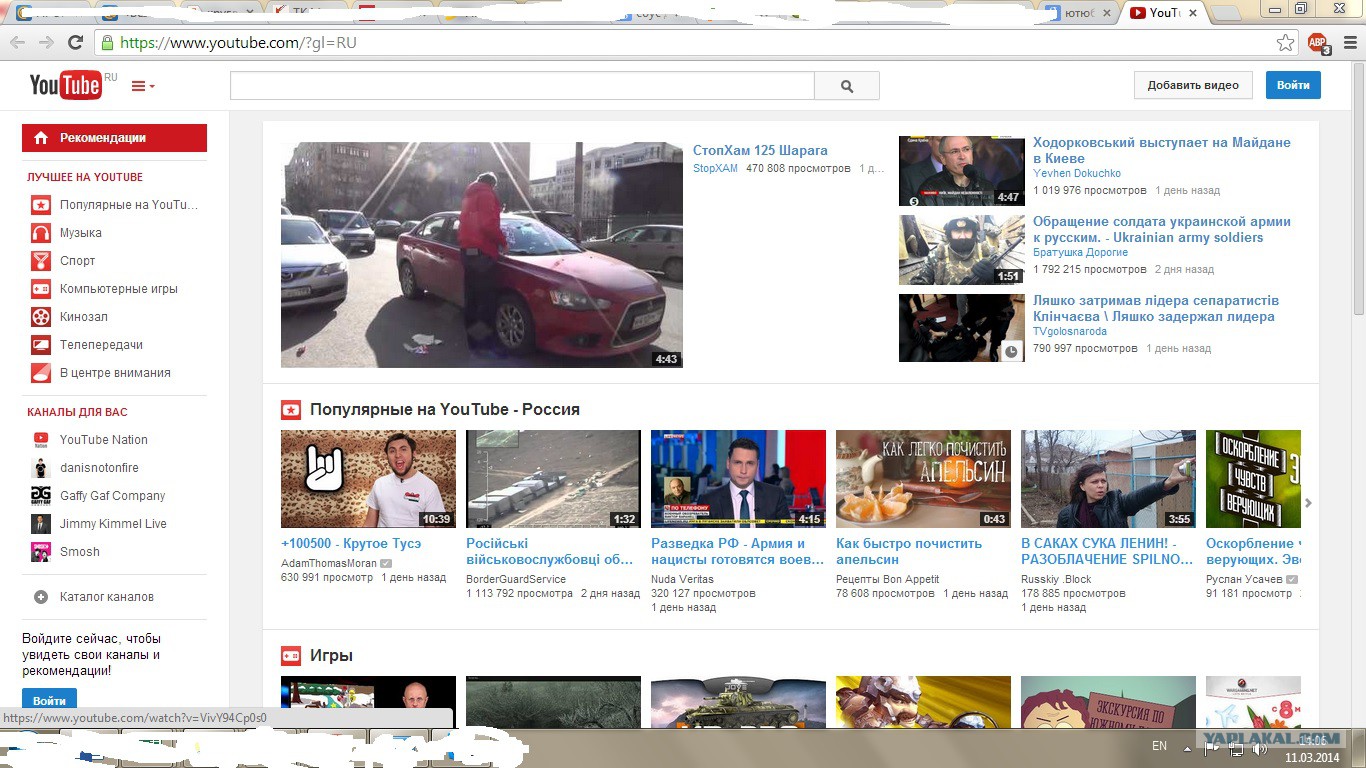Open the StopXAM channel link

[715, 168]
